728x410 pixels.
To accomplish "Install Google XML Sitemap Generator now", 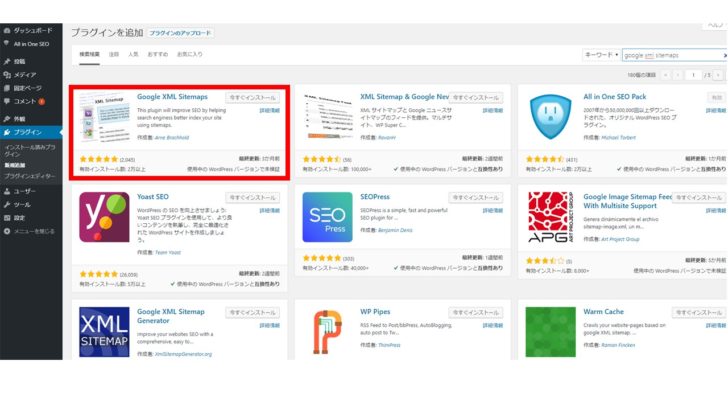I will pos(253,312).
